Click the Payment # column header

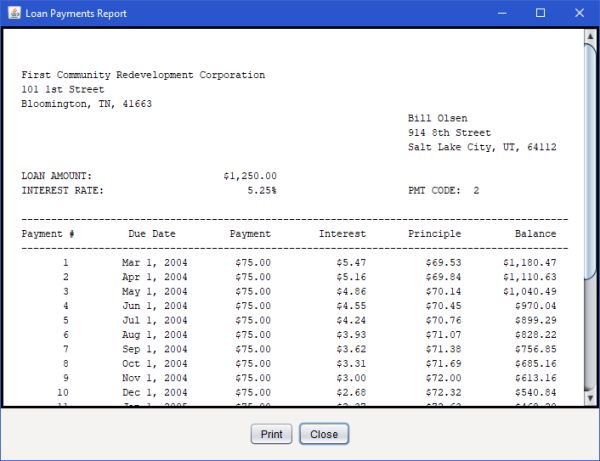(x=48, y=234)
